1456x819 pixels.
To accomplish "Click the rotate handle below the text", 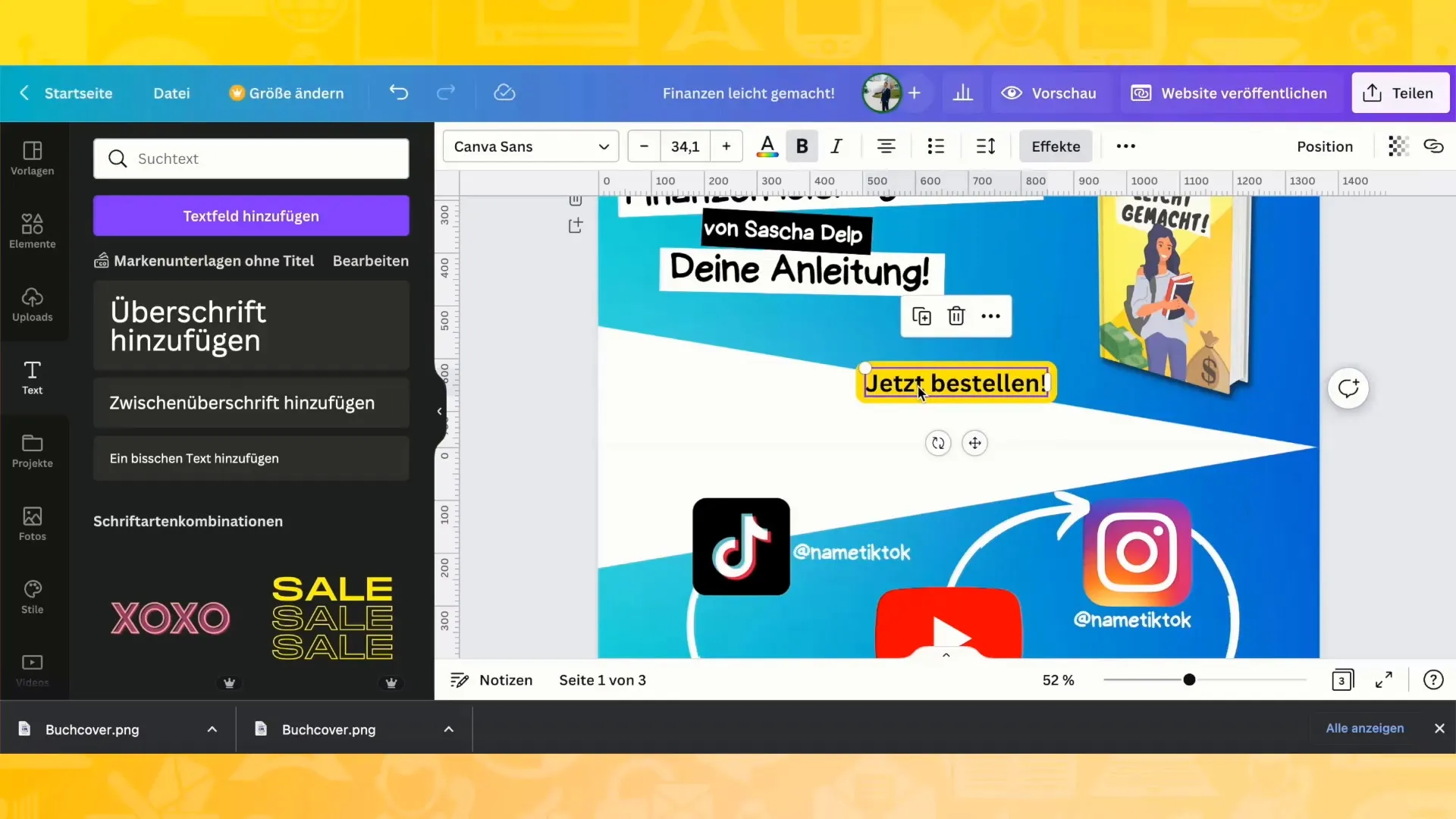I will (x=938, y=443).
